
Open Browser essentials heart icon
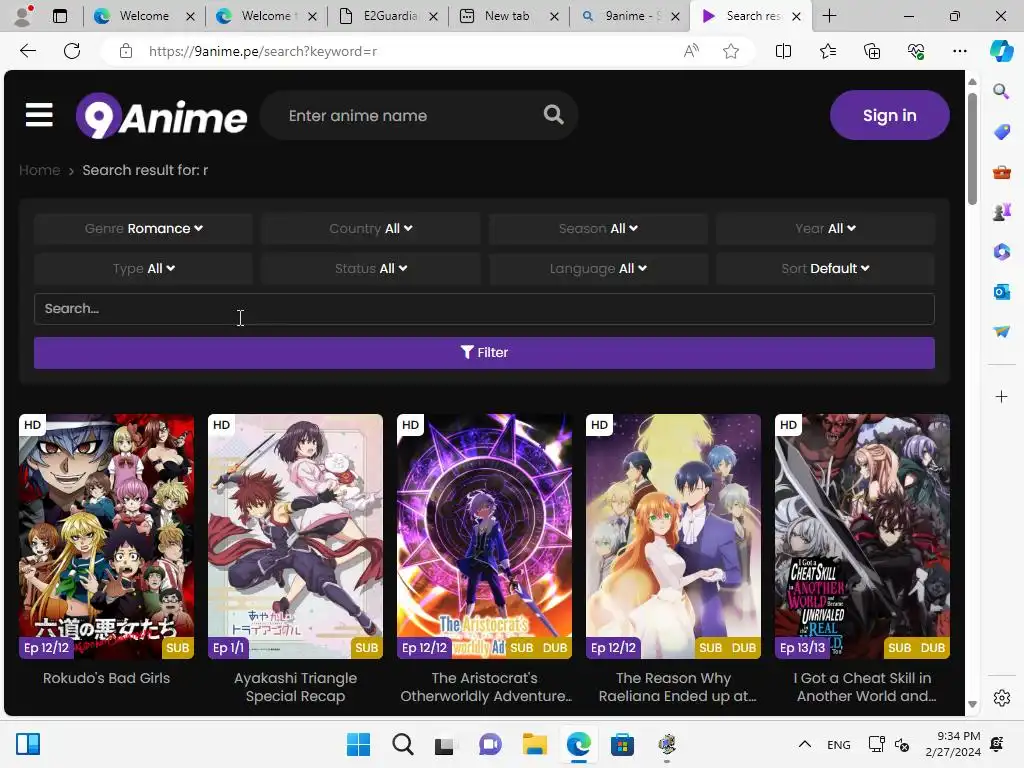coord(916,51)
